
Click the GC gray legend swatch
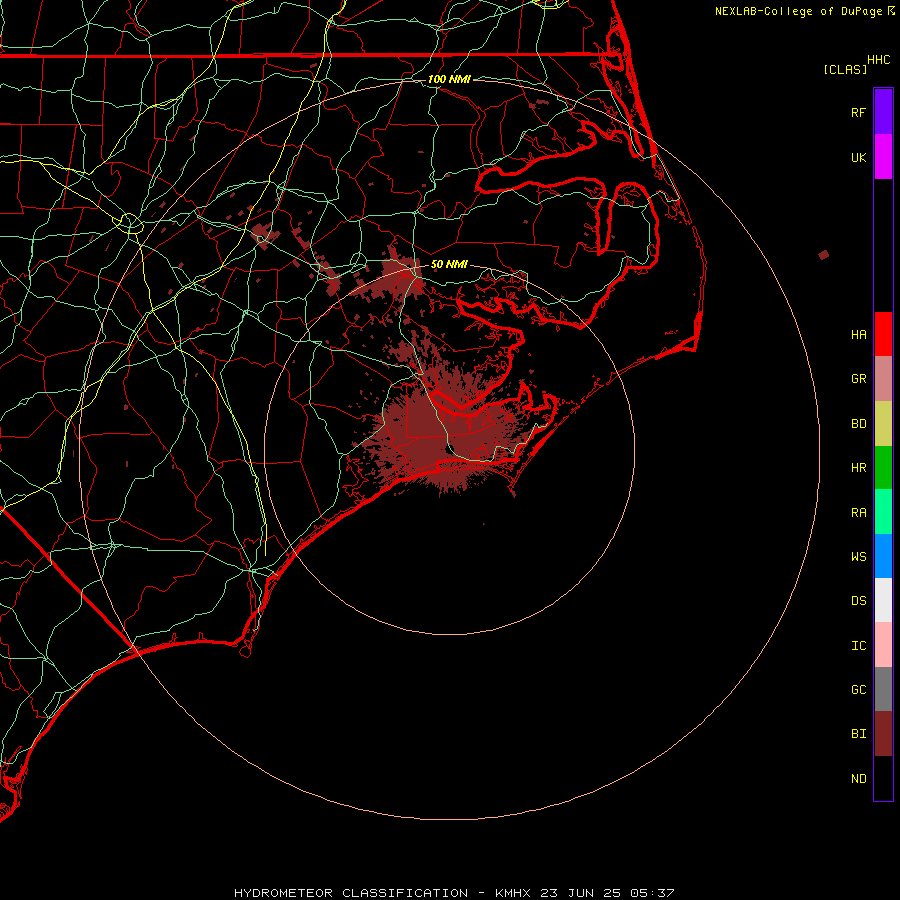pos(883,689)
